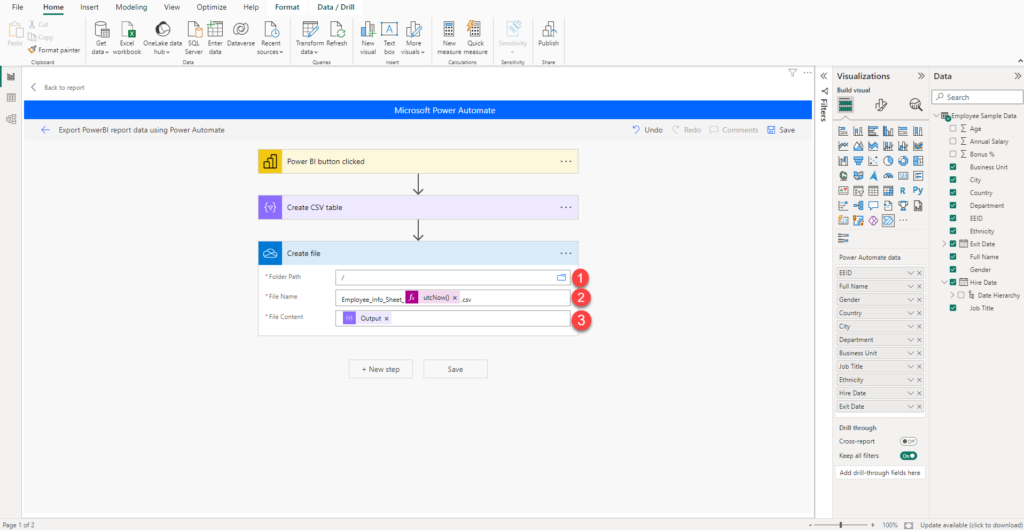The height and width of the screenshot is (530, 1024).
Task: Click the Search field in Data pane
Action: pos(975,97)
